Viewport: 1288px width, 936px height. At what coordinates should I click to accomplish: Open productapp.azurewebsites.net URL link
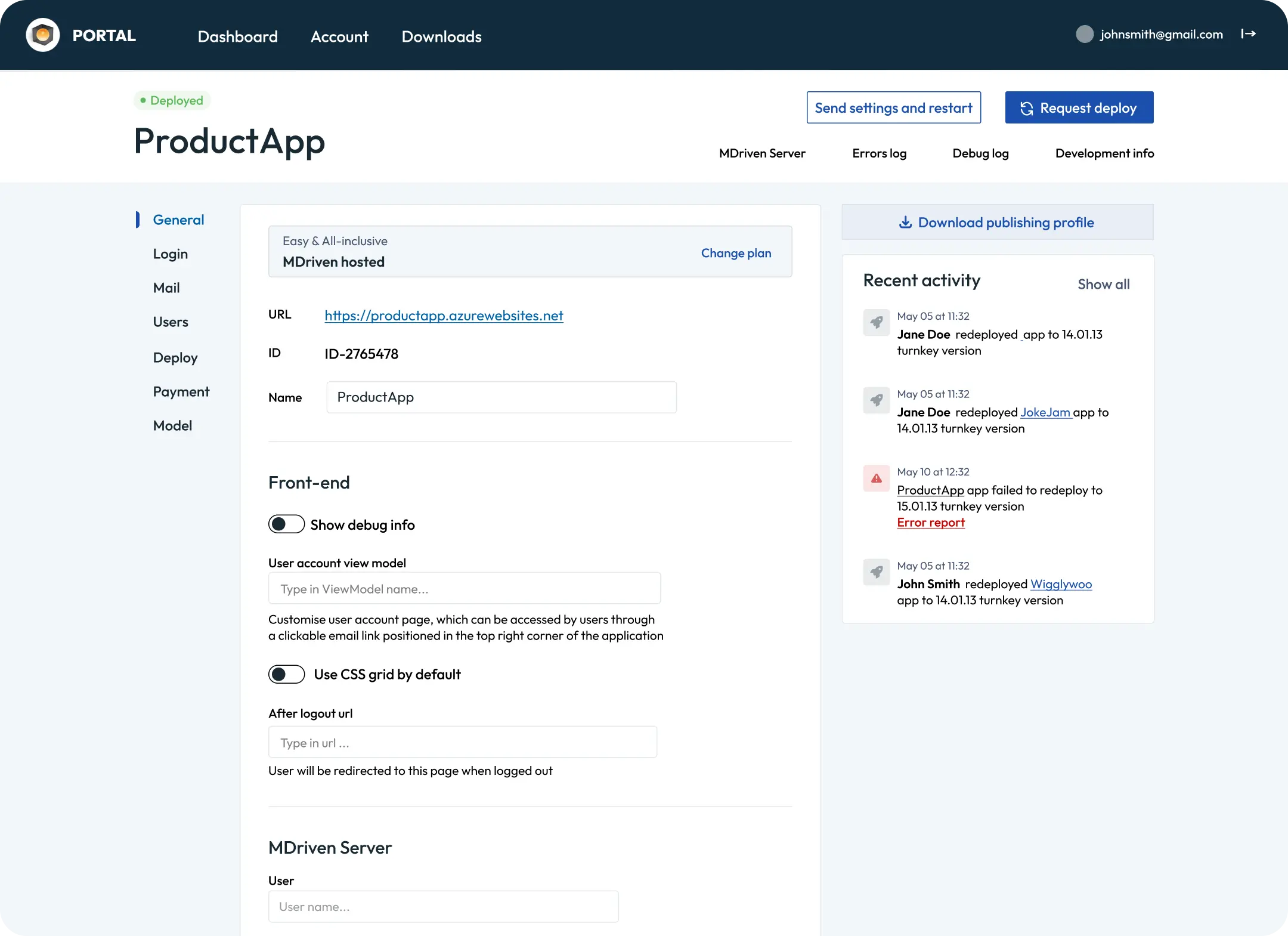(x=444, y=316)
